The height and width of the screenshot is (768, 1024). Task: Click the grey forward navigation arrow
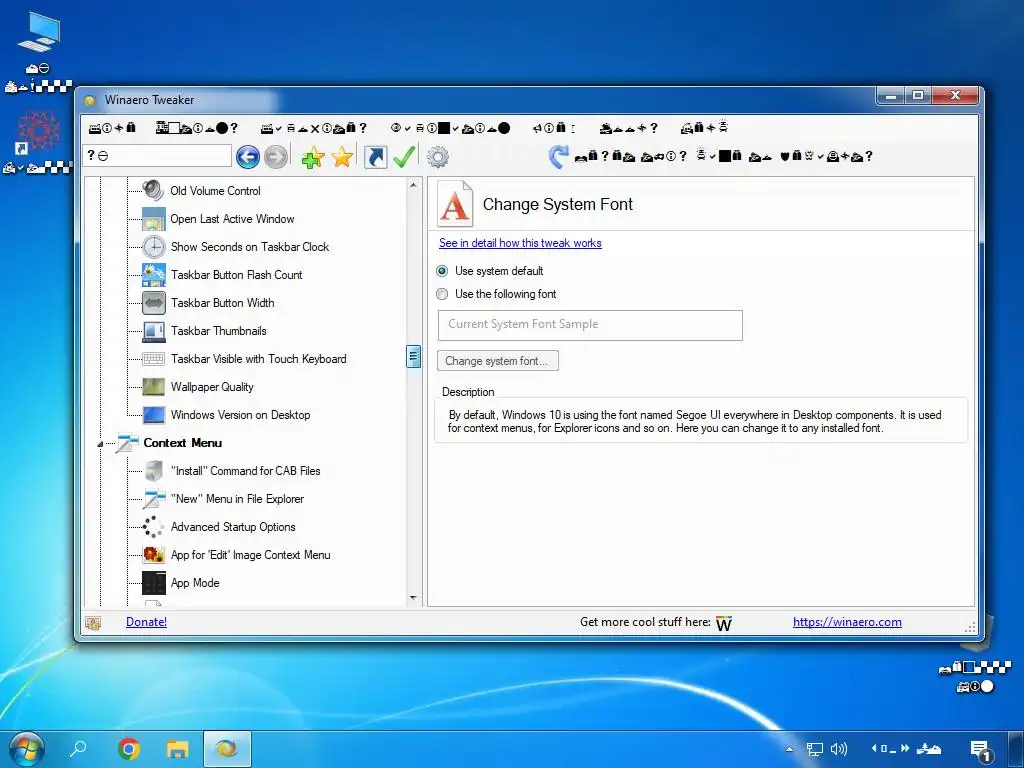(x=276, y=157)
